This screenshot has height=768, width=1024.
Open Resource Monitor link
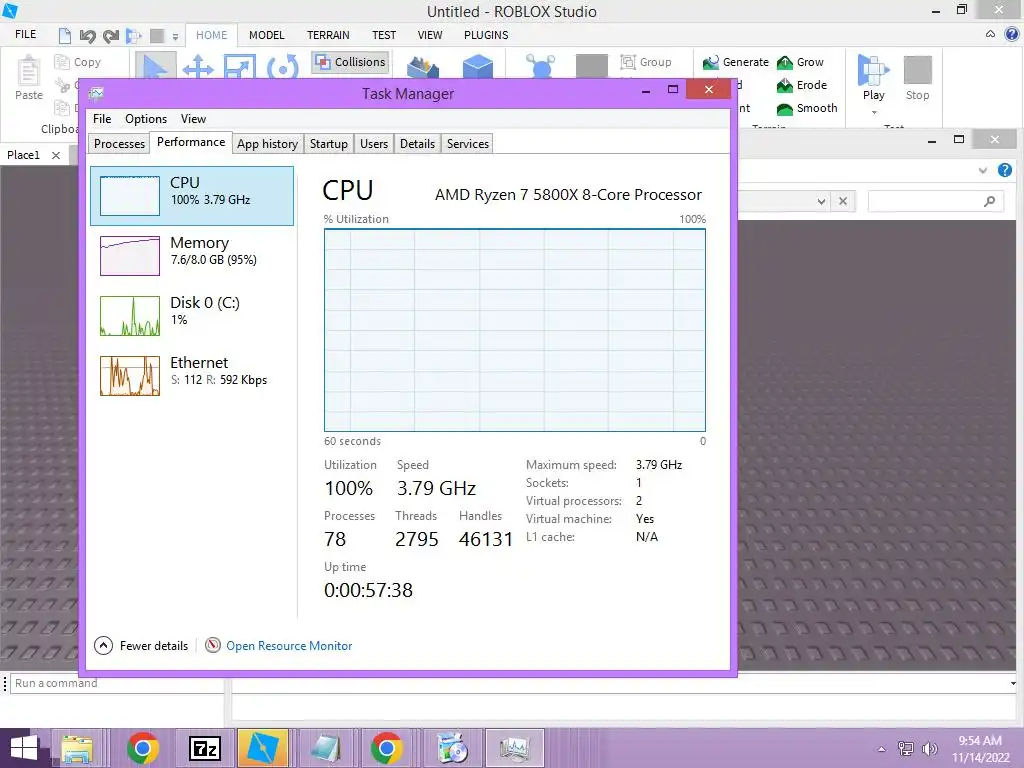tap(289, 646)
